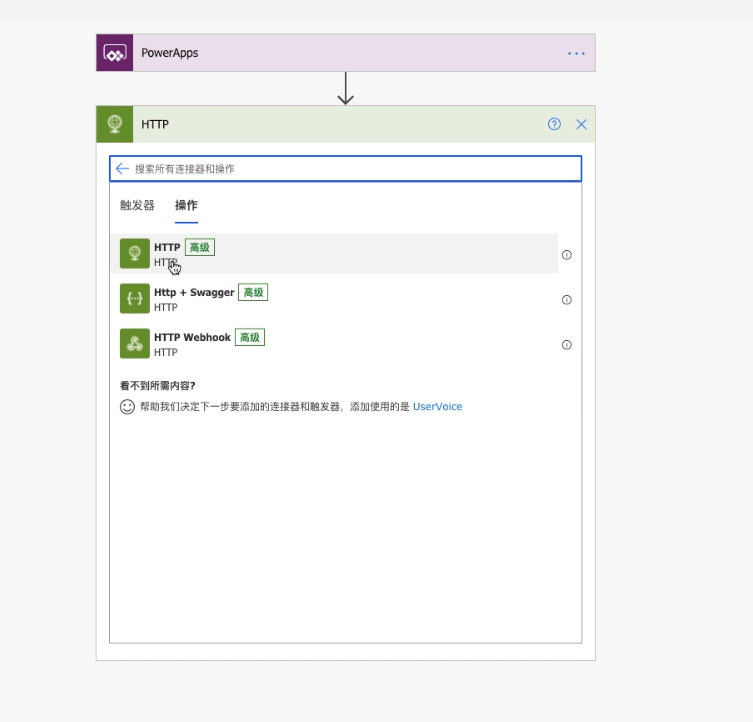Select the HTTP Webhook action title
This screenshot has width=753, height=722.
(x=192, y=338)
